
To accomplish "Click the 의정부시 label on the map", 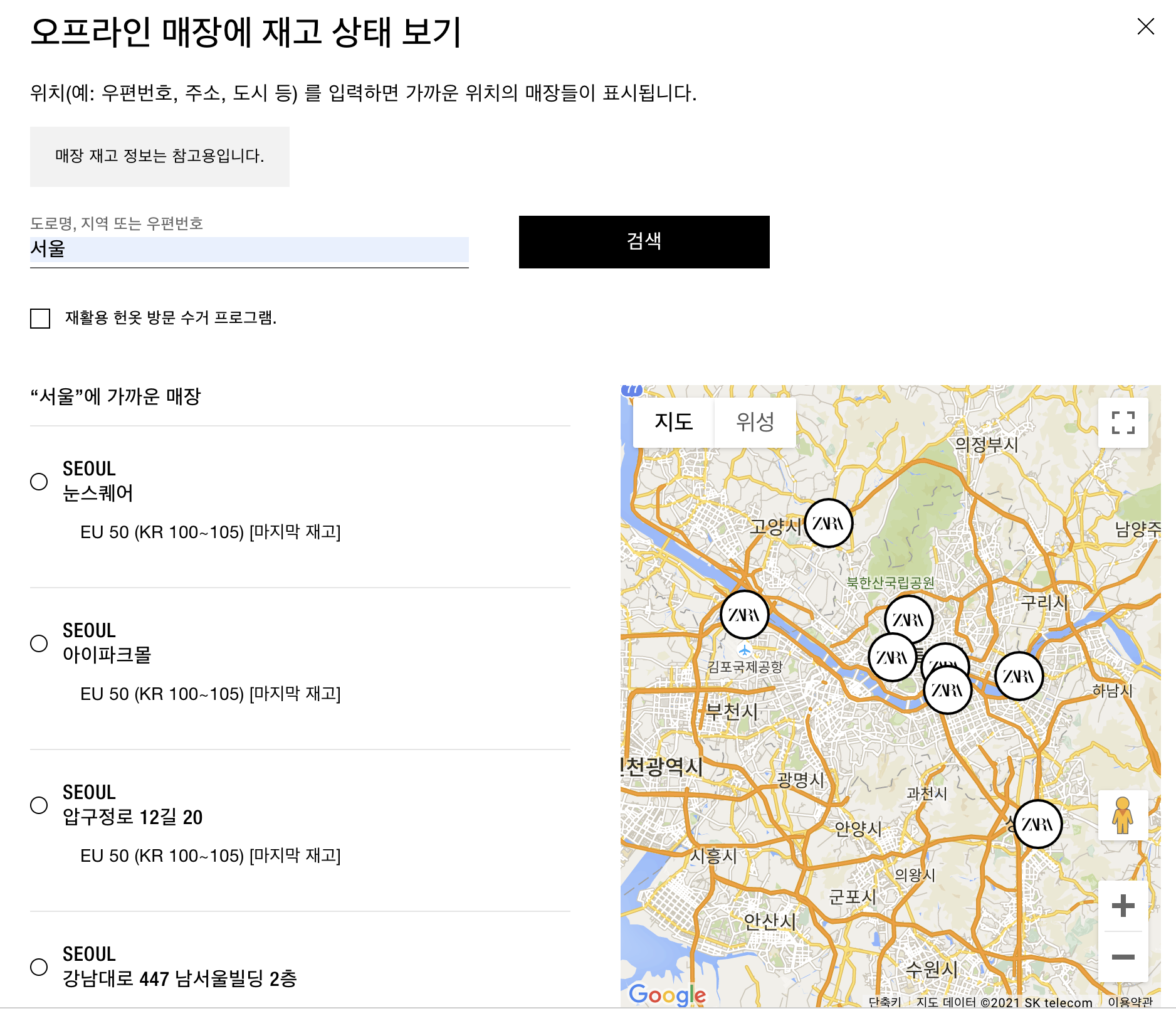I will 986,444.
